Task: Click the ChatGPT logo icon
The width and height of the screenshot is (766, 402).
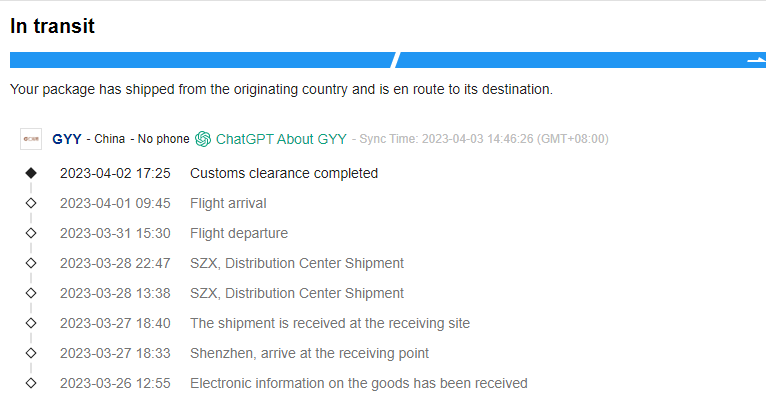Action: click(x=203, y=139)
